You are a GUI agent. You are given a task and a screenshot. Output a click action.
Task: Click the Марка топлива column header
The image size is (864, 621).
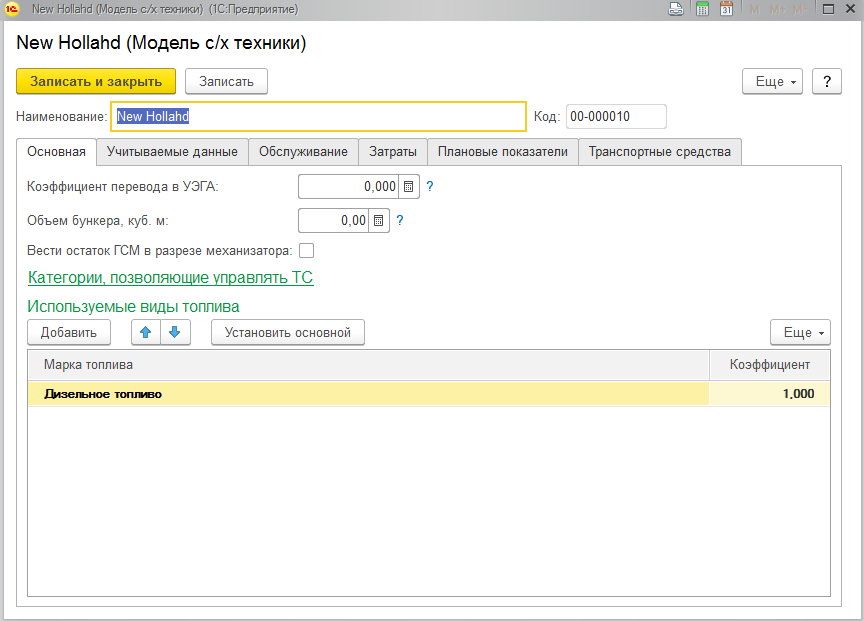(368, 365)
